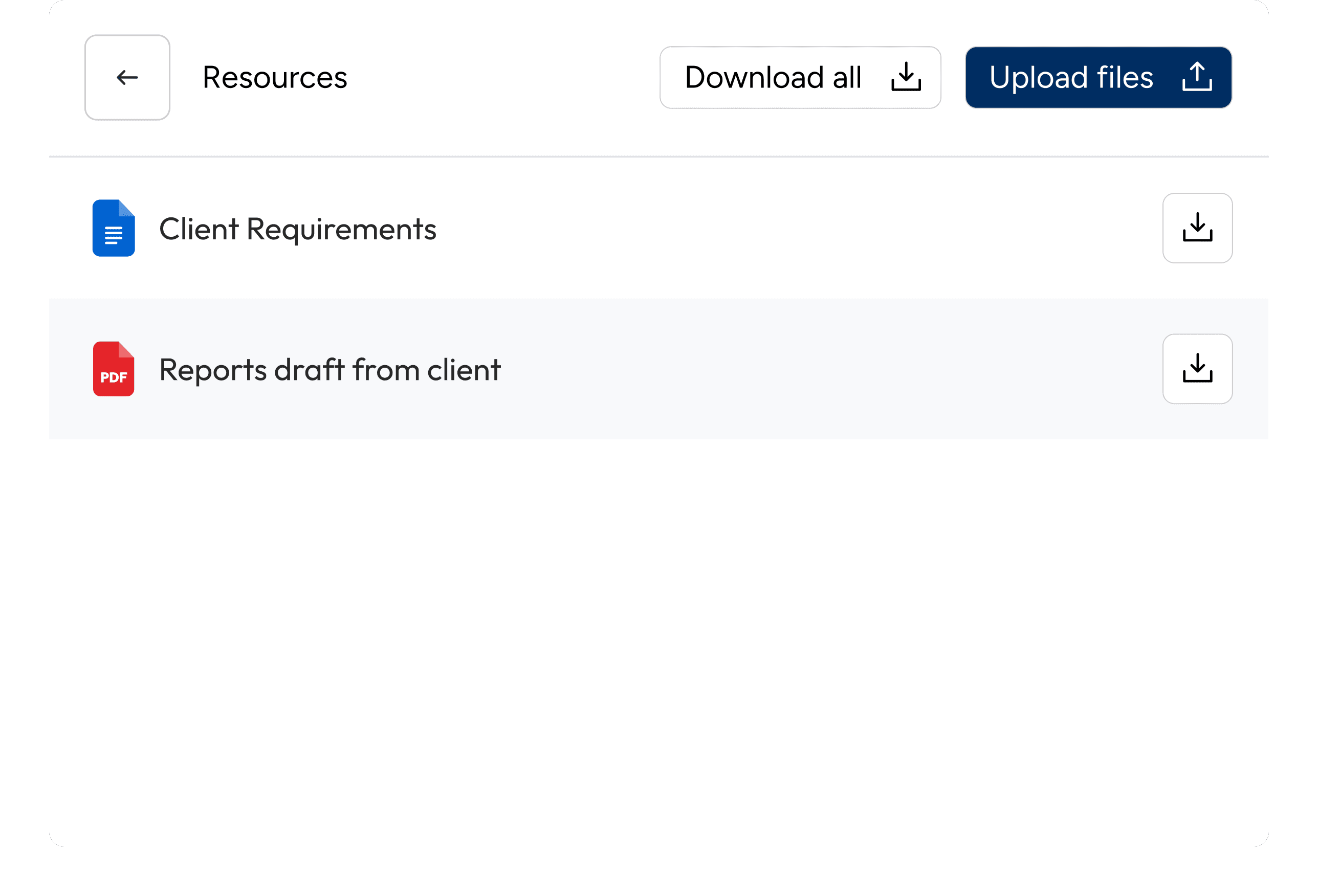Viewport: 1318px width, 896px height.
Task: Open the Reports draft from client filename
Action: pos(330,370)
